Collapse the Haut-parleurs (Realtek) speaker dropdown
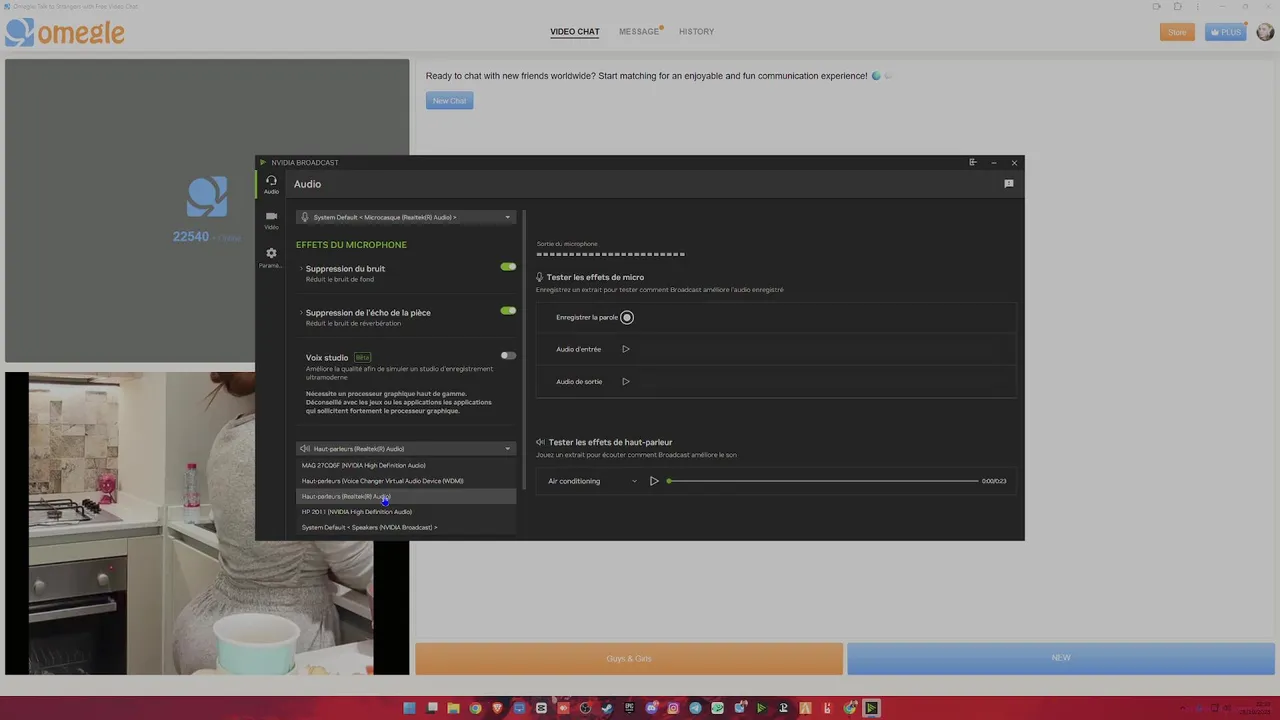The height and width of the screenshot is (720, 1280). (x=406, y=449)
